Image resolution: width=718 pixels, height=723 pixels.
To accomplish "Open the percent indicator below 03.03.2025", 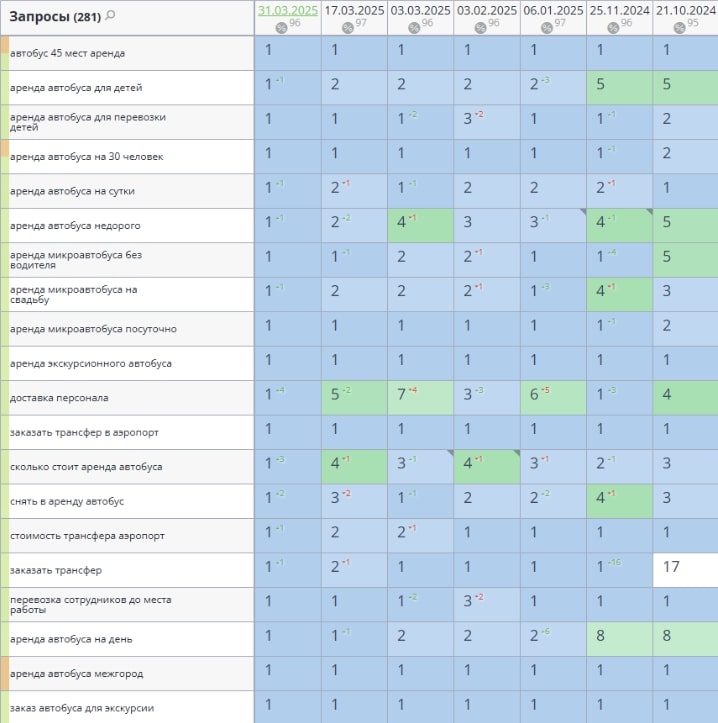I will coord(413,25).
